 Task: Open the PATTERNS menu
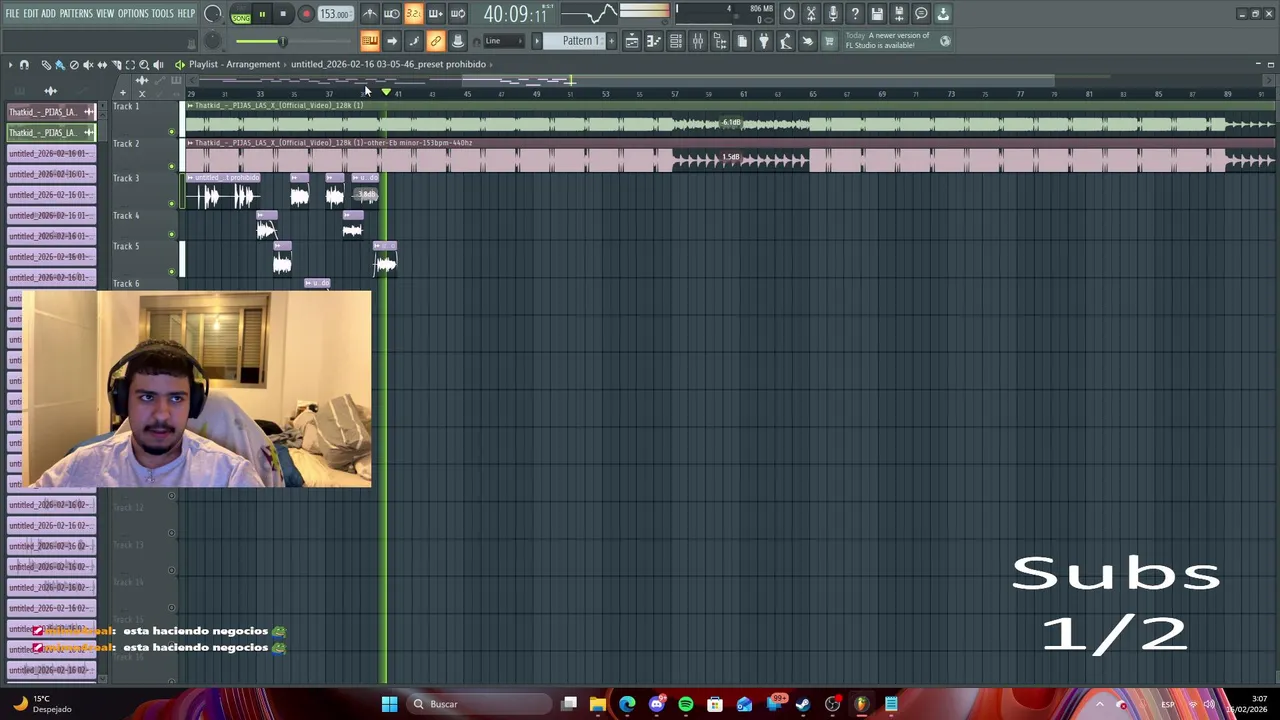coord(76,14)
